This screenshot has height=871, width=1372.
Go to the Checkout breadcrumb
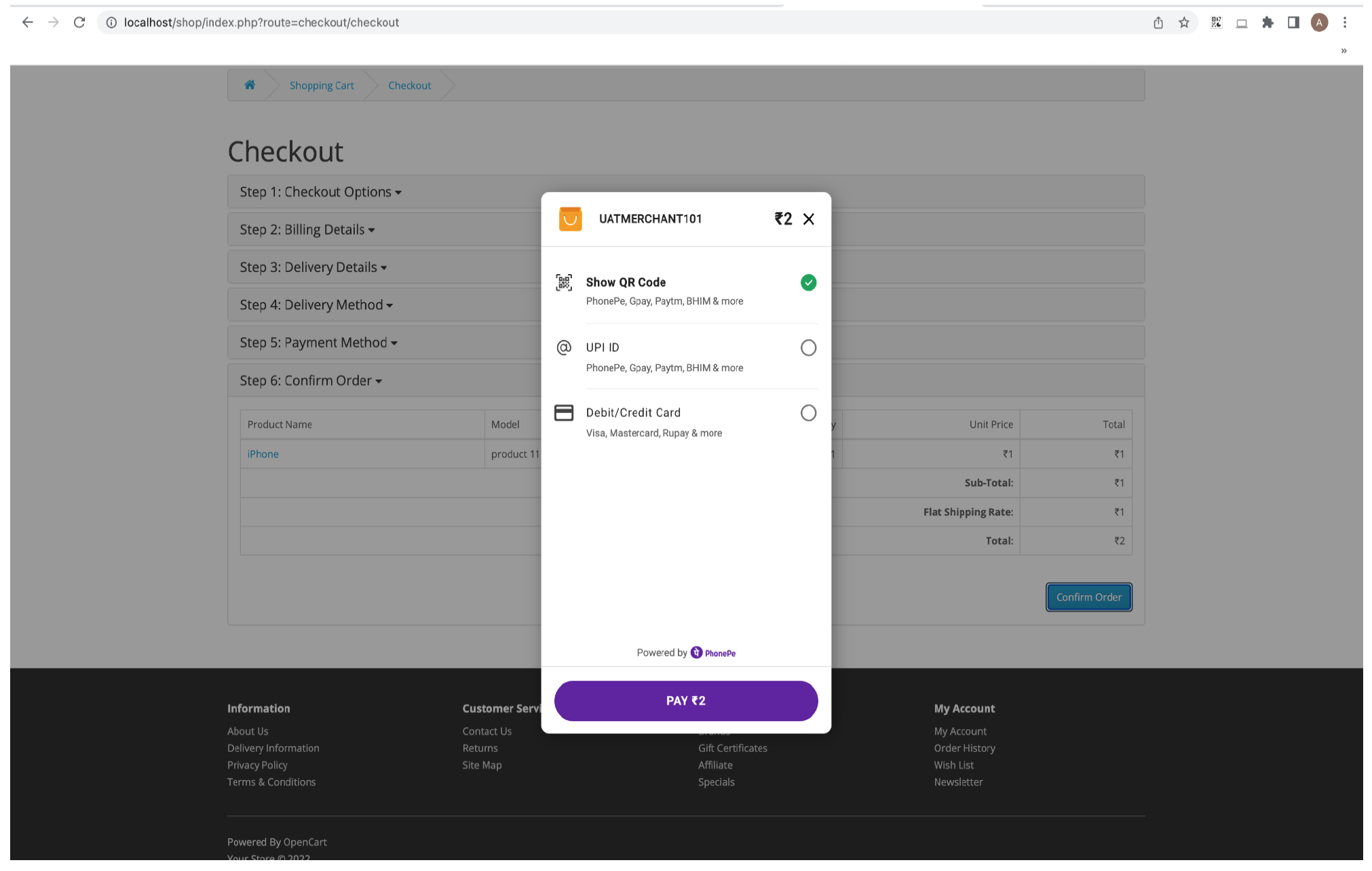point(409,85)
